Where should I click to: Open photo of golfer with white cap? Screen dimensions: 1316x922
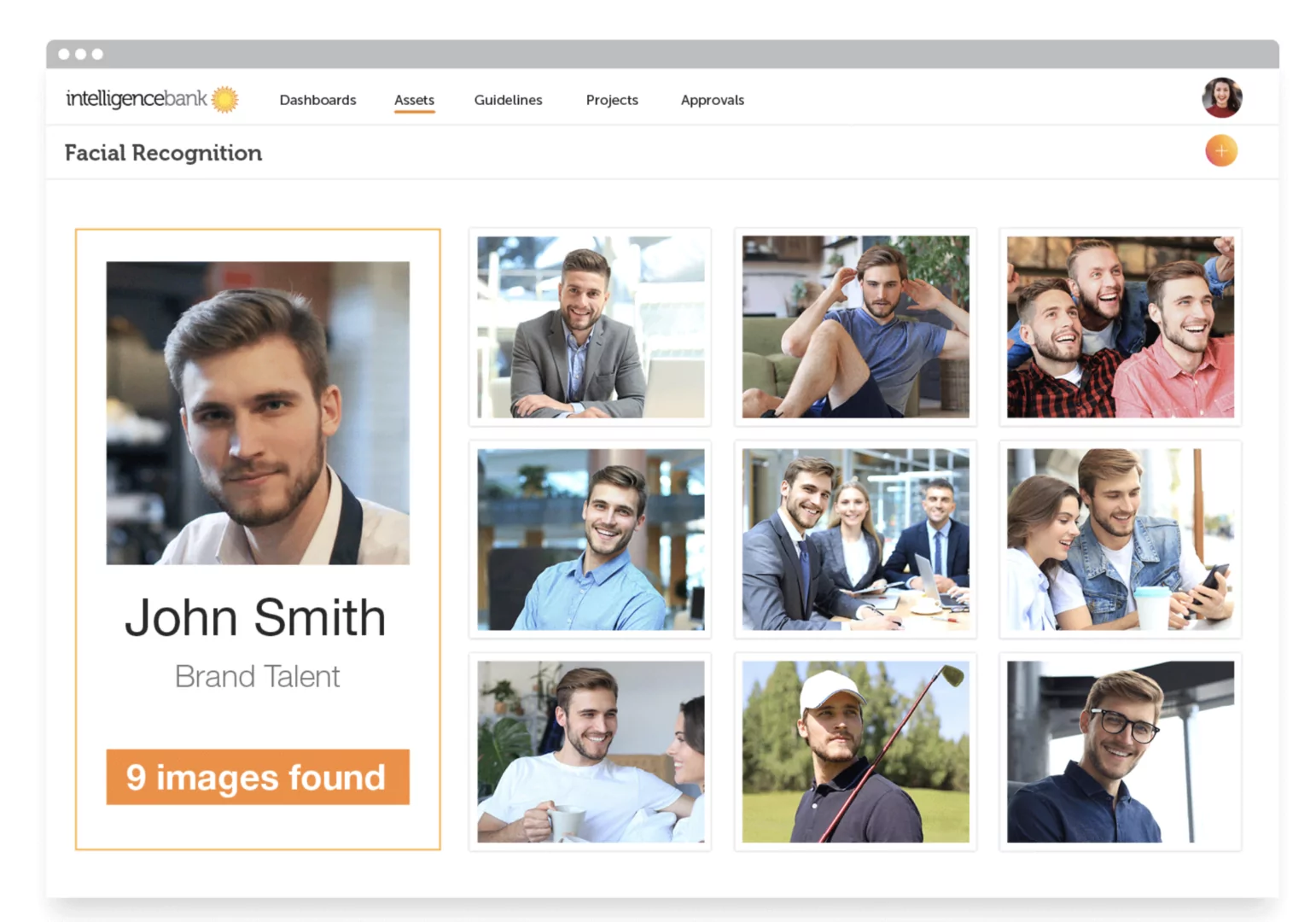(855, 752)
